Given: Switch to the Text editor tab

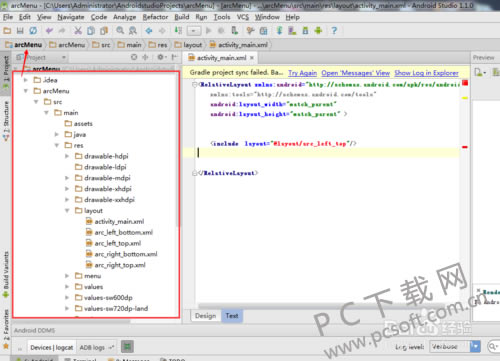Looking at the screenshot, I should click(x=232, y=316).
